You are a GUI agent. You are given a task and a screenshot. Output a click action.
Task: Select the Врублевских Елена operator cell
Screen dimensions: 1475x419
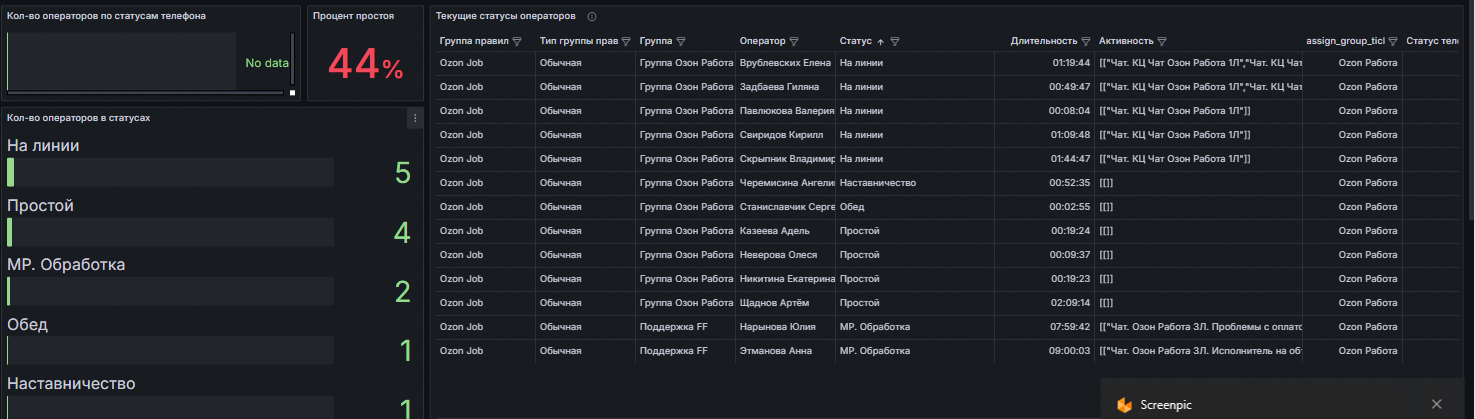(785, 63)
